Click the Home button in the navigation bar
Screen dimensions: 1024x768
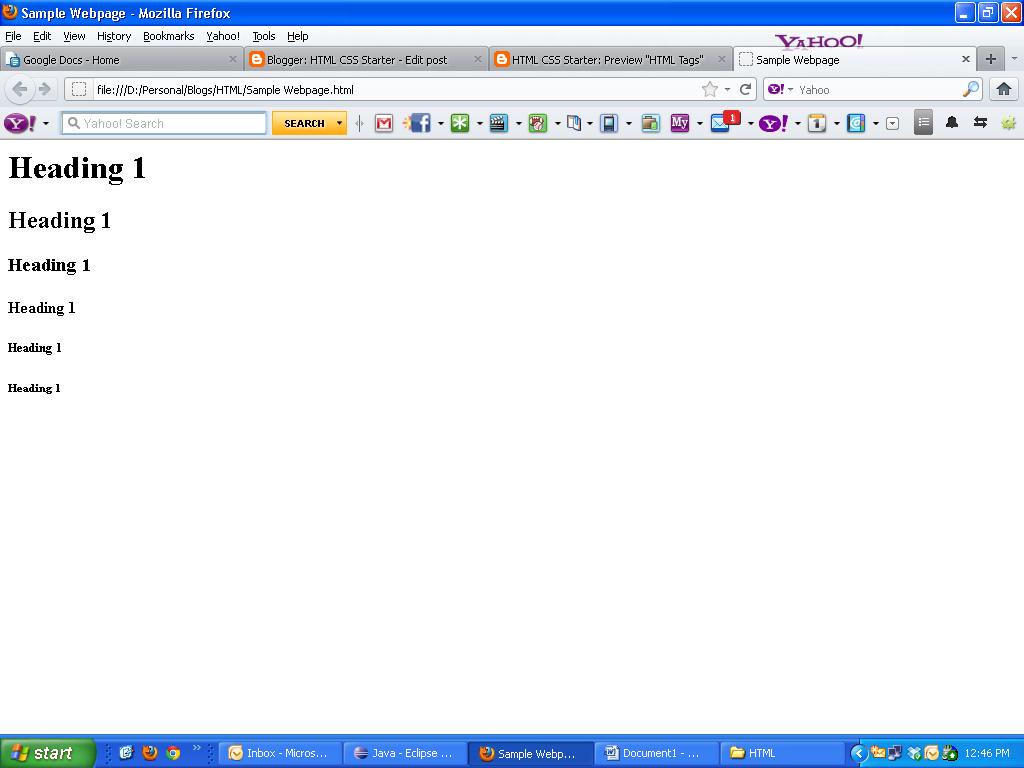point(1004,89)
